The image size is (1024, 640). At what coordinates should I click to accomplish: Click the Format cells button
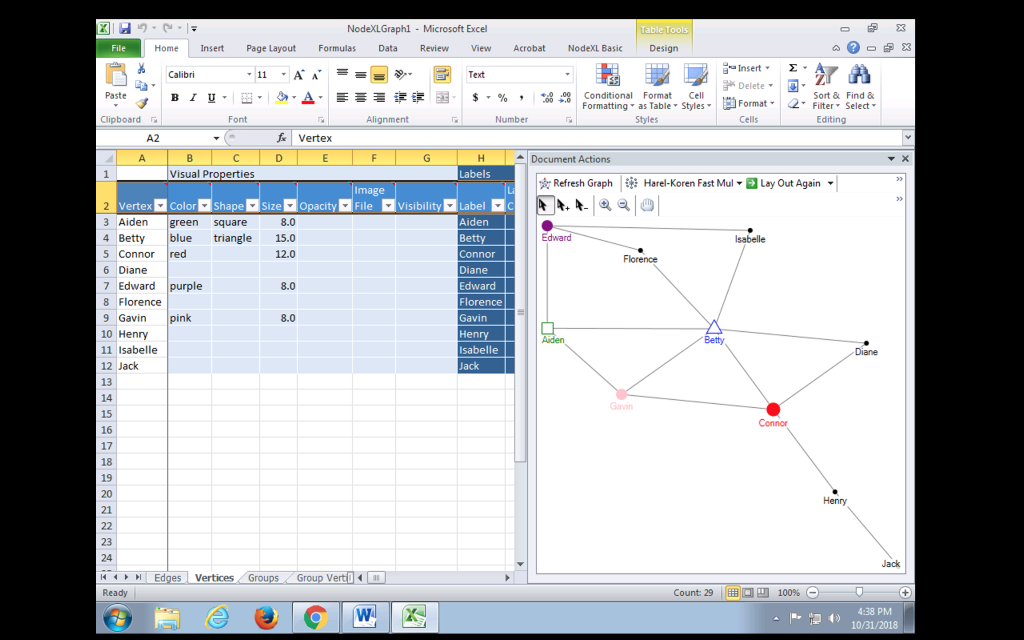tap(749, 103)
